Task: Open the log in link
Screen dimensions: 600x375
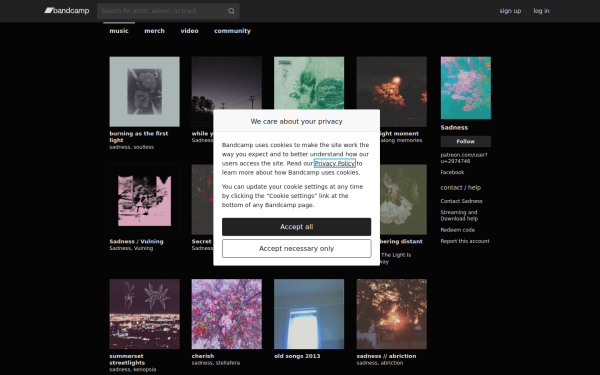Action: coord(541,11)
